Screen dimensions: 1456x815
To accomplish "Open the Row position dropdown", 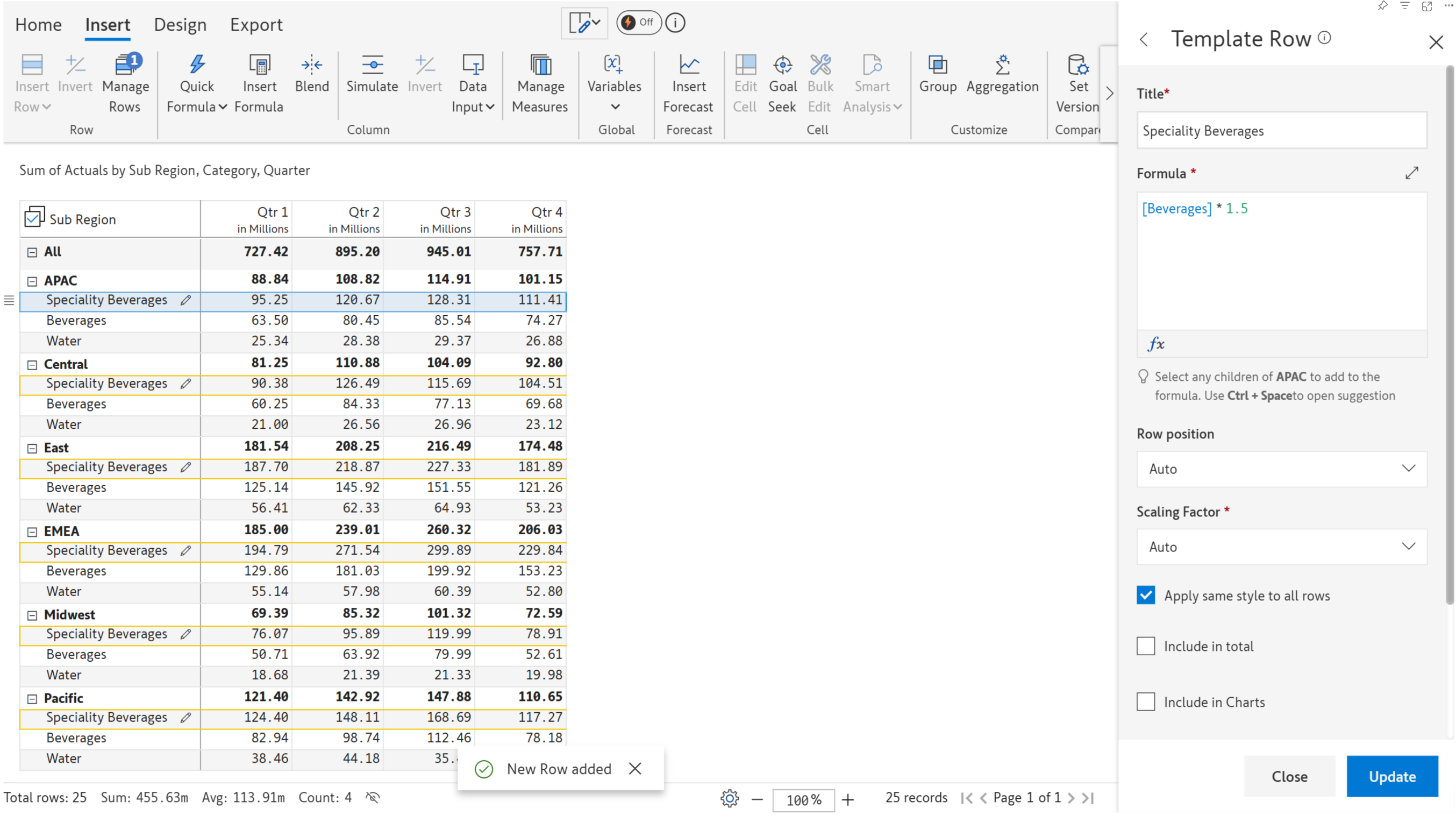I will 1281,469.
